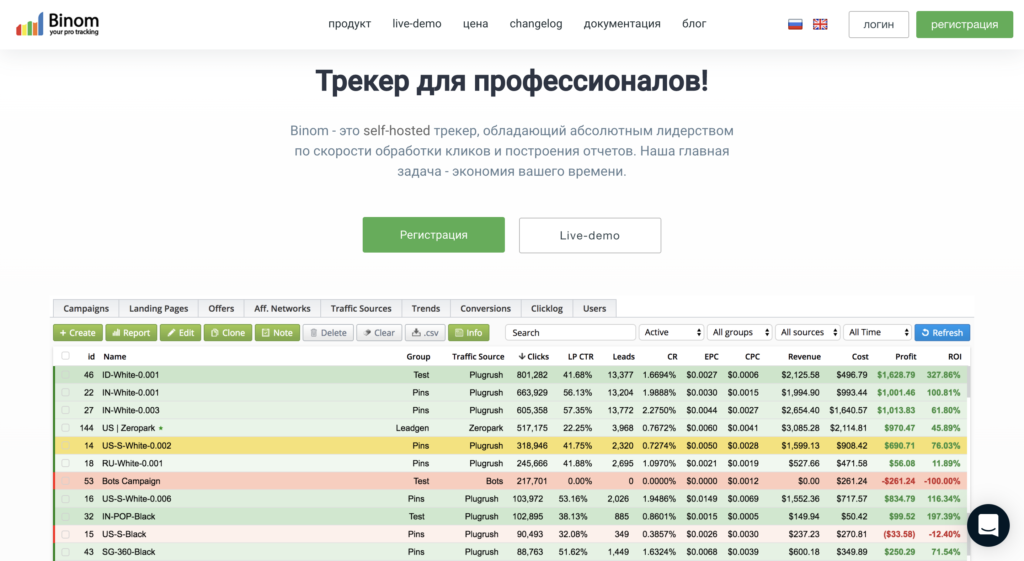This screenshot has height=561, width=1024.
Task: Click the Edit toolbar button
Action: (x=180, y=332)
